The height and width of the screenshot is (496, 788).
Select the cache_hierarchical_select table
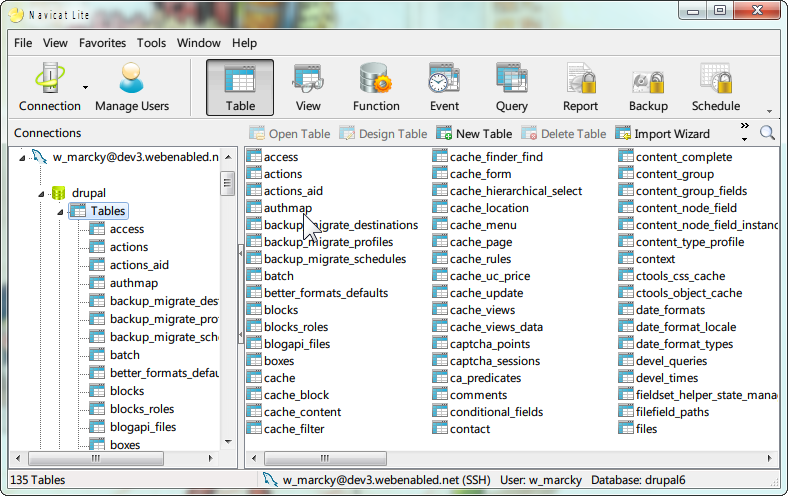click(x=508, y=191)
